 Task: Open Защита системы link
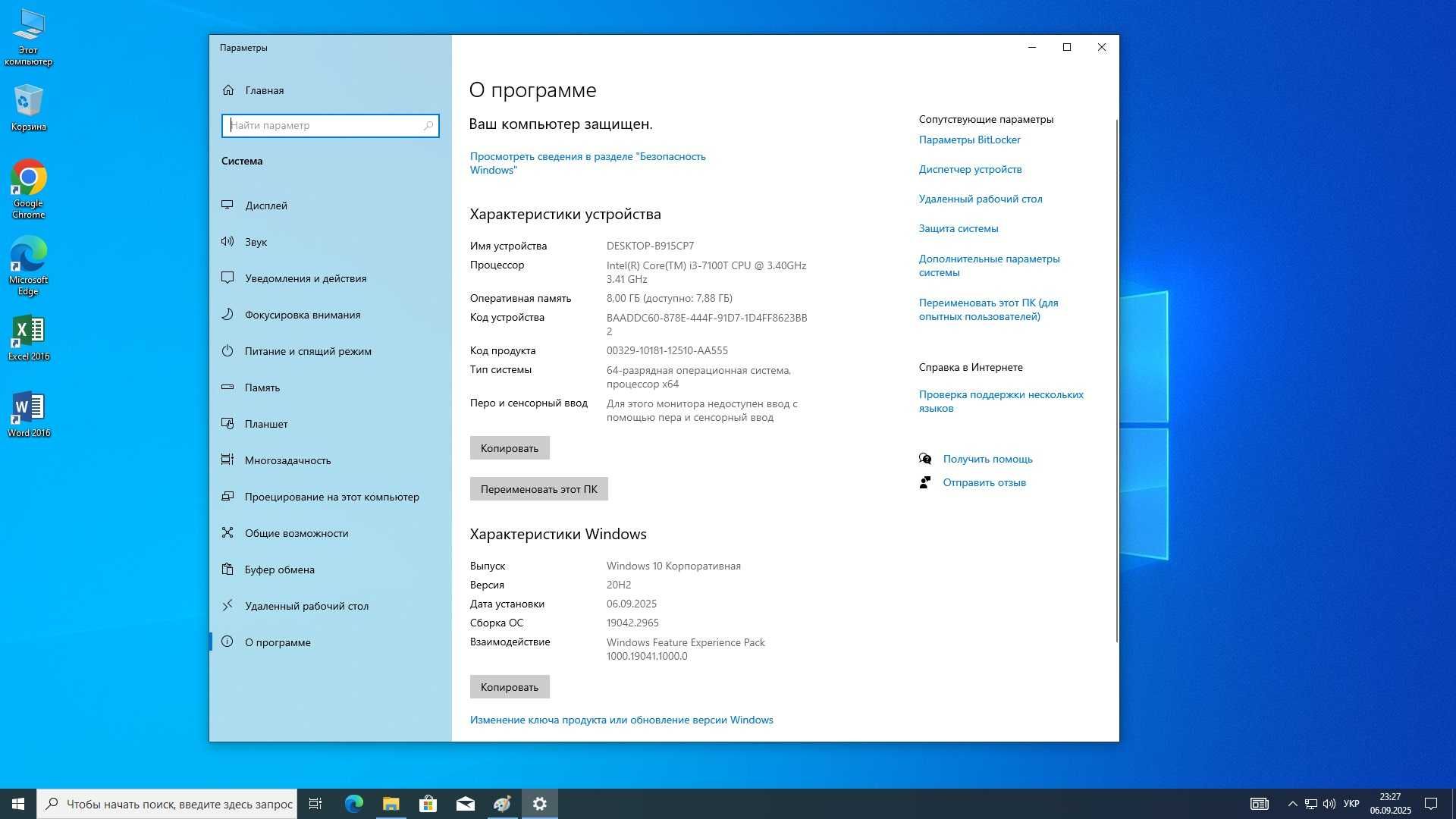click(x=959, y=228)
